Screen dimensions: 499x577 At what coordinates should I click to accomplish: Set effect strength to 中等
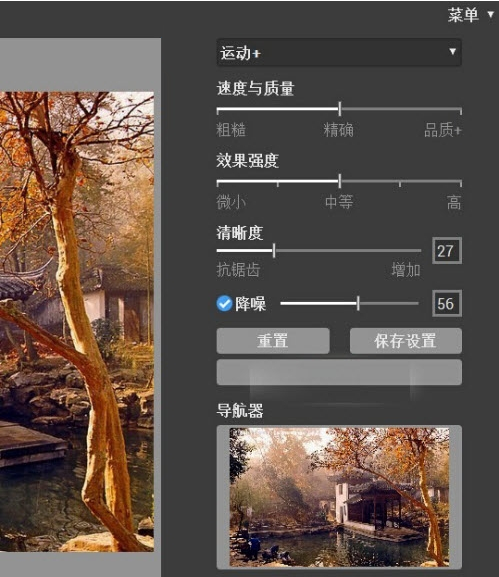tap(339, 202)
